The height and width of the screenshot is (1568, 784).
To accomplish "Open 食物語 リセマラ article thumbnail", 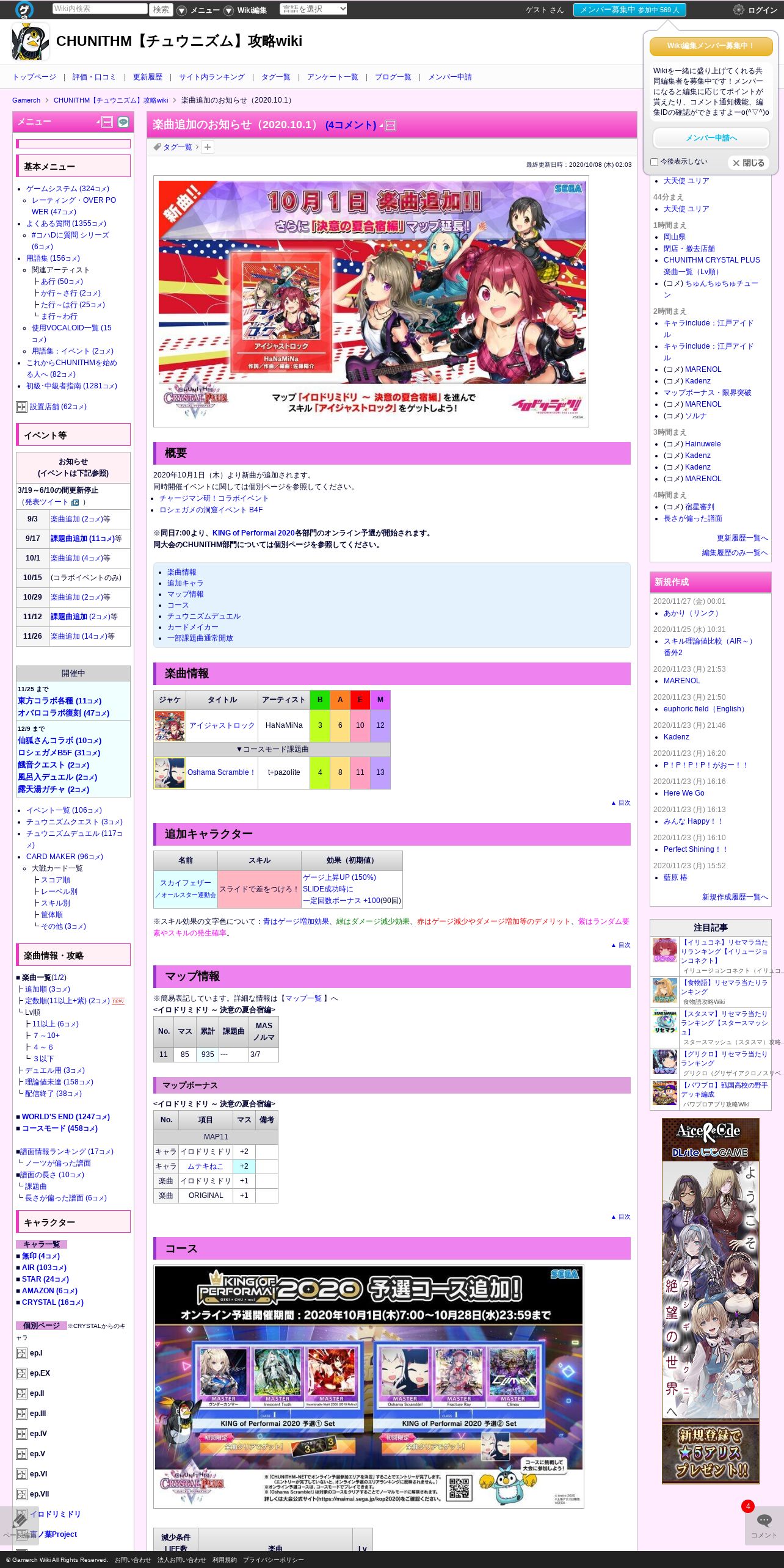I will point(665,991).
